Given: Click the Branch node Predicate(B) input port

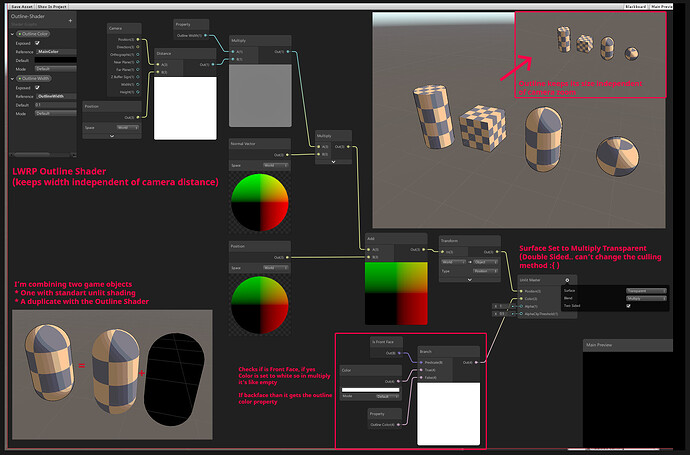Looking at the screenshot, I should point(421,363).
